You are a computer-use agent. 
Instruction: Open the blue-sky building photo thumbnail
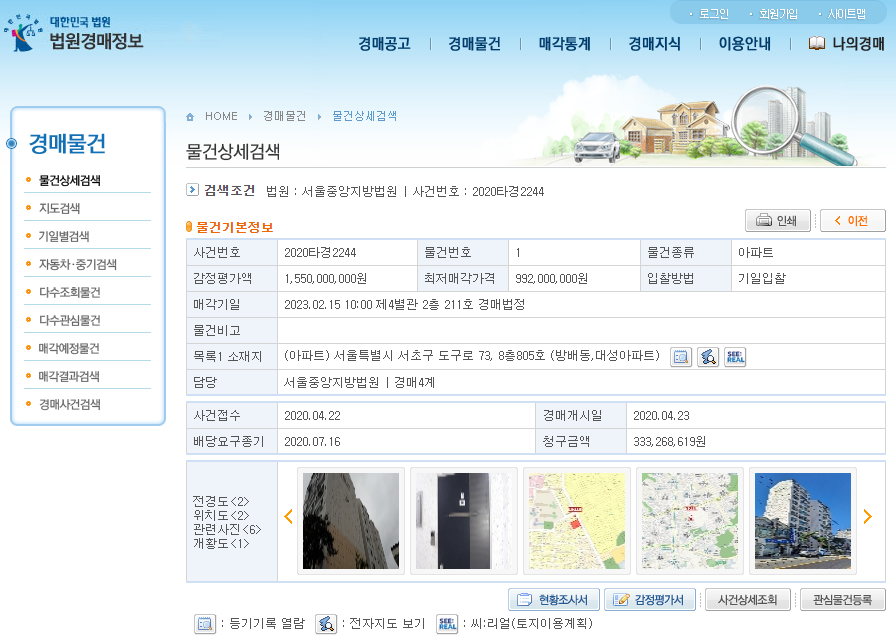(803, 521)
